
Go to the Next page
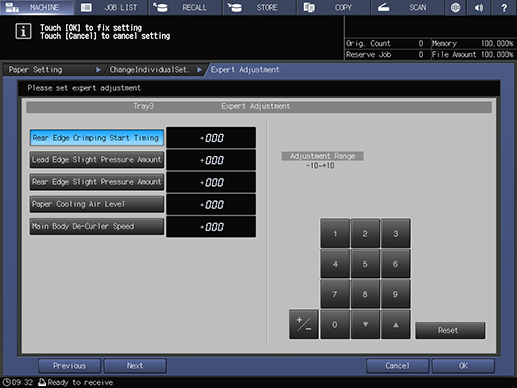point(135,366)
